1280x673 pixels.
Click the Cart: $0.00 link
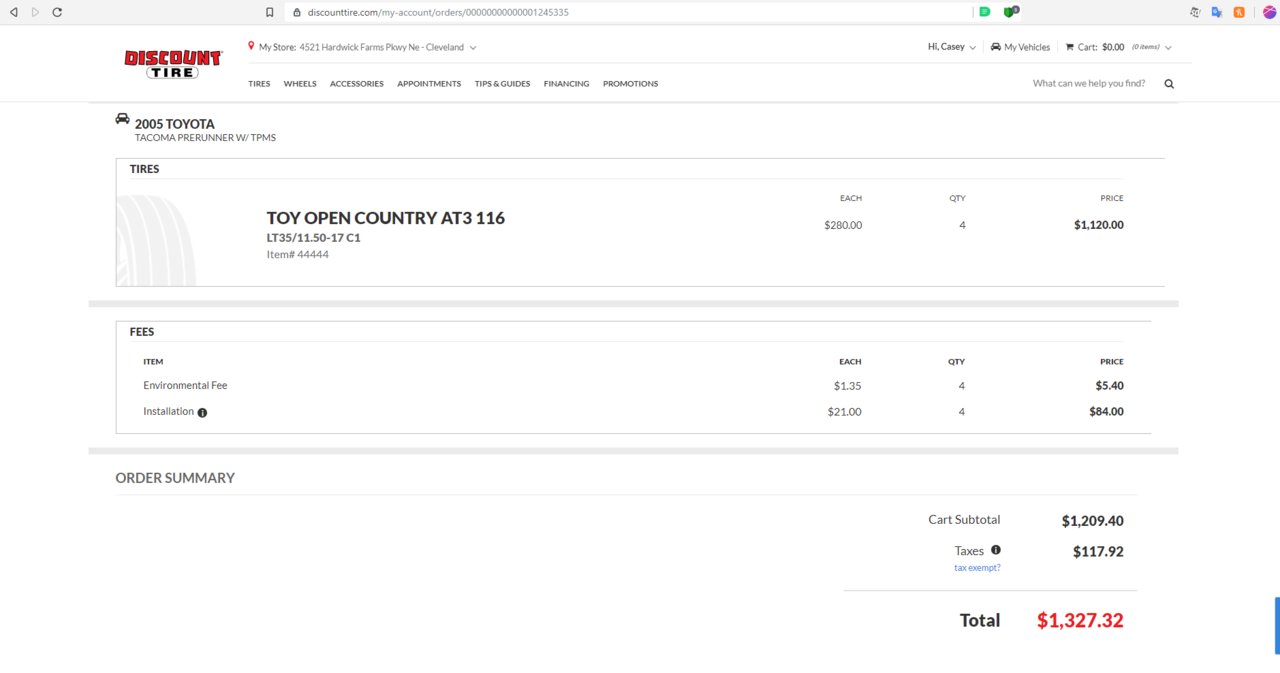[1101, 47]
